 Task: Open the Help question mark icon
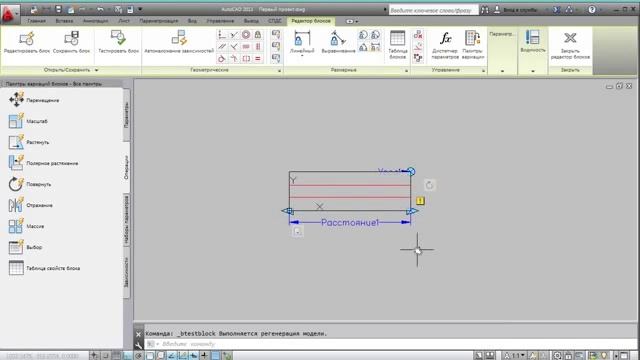[592, 9]
